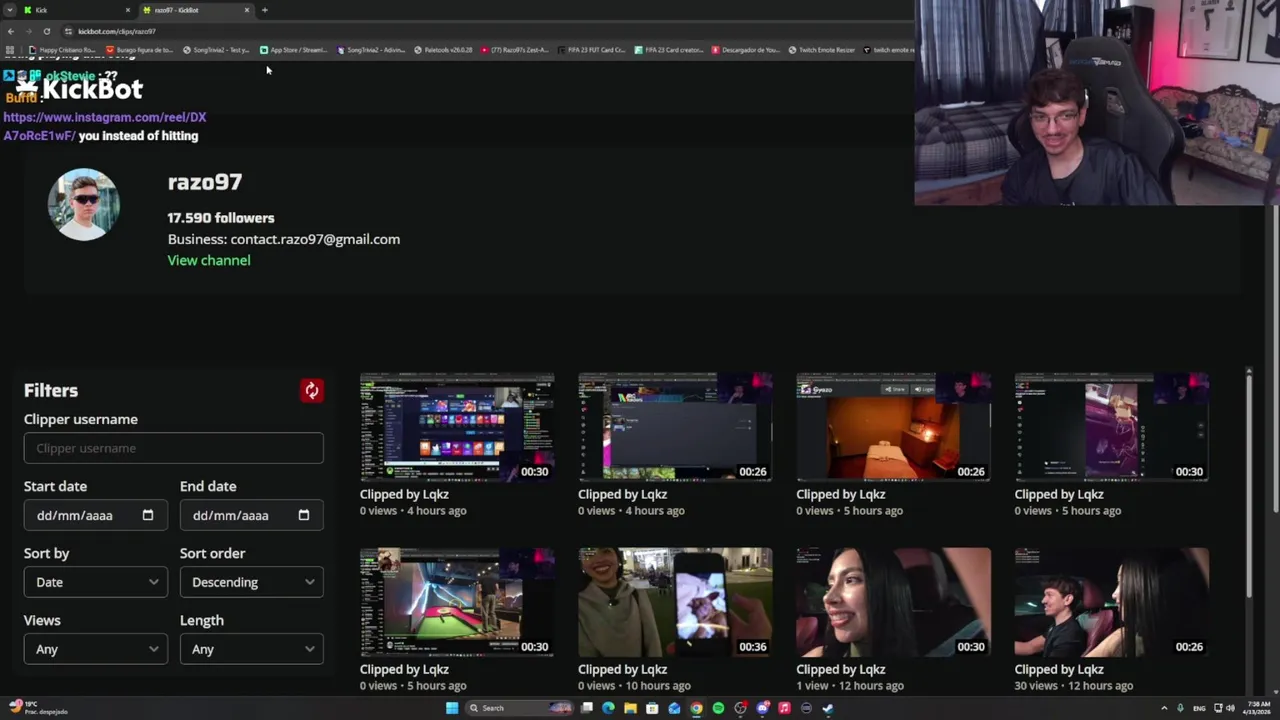Image resolution: width=1280 pixels, height=720 pixels.
Task: Click the End date input field
Action: (252, 515)
